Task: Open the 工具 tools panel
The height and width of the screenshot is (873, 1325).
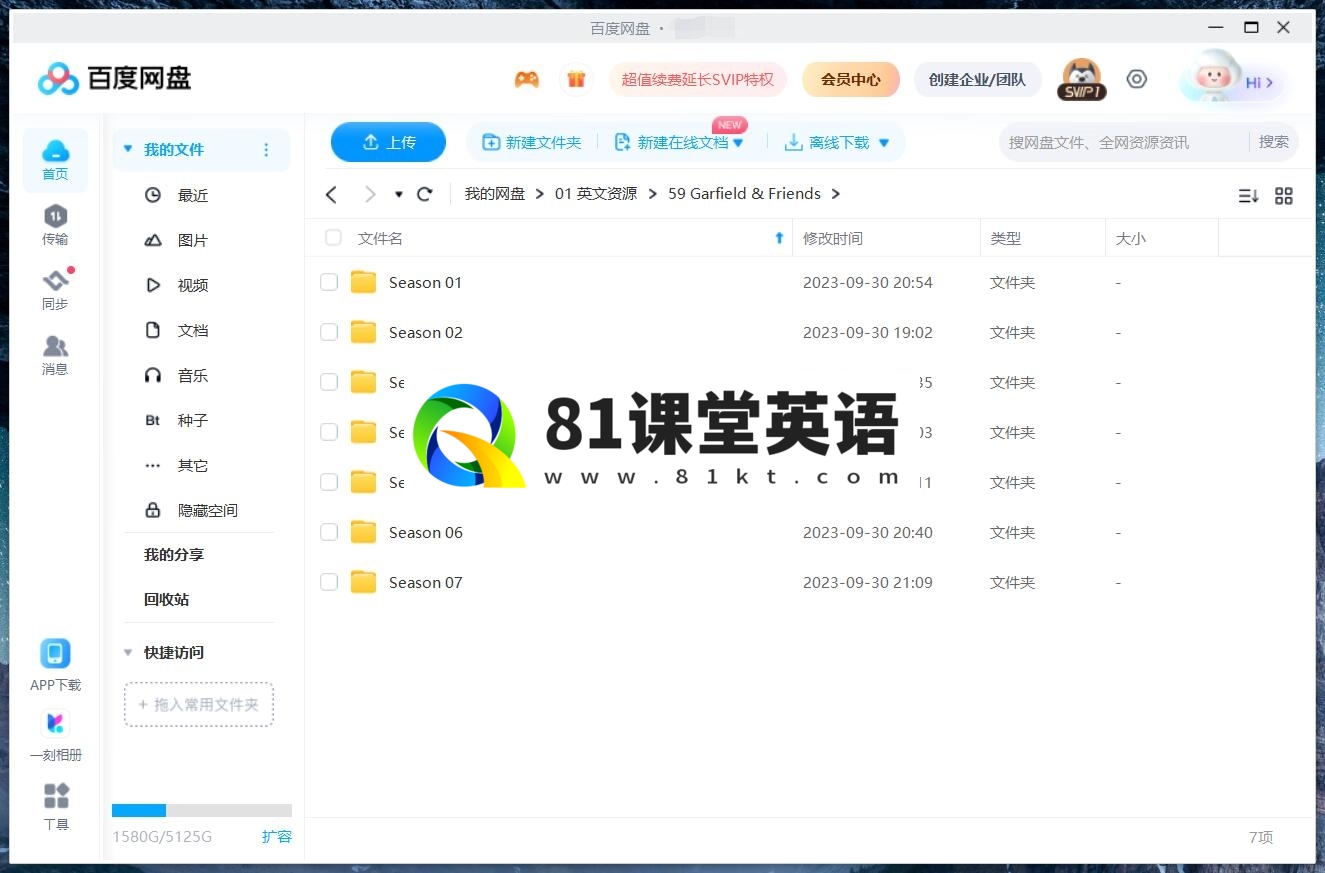Action: pyautogui.click(x=56, y=806)
